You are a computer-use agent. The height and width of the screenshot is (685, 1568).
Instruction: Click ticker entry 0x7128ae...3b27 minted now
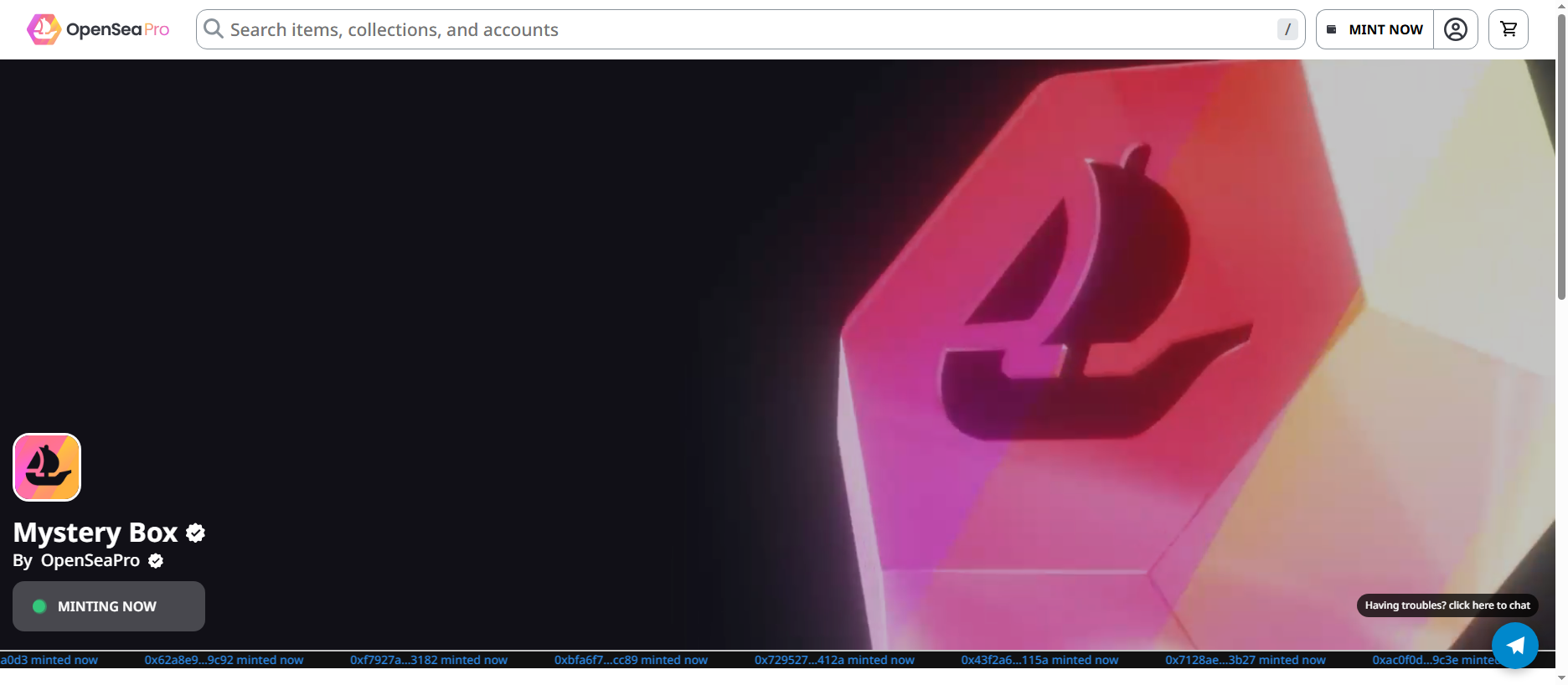[1246, 660]
